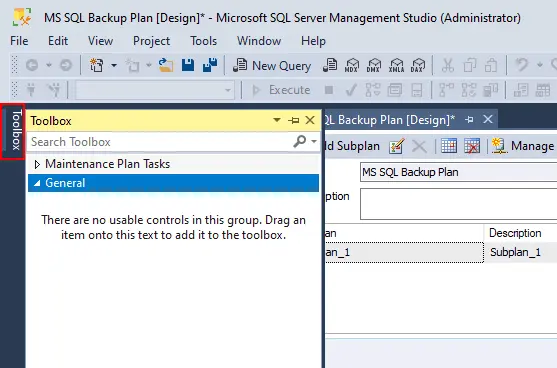Click the collapsed Toolbox side tab

point(16,130)
